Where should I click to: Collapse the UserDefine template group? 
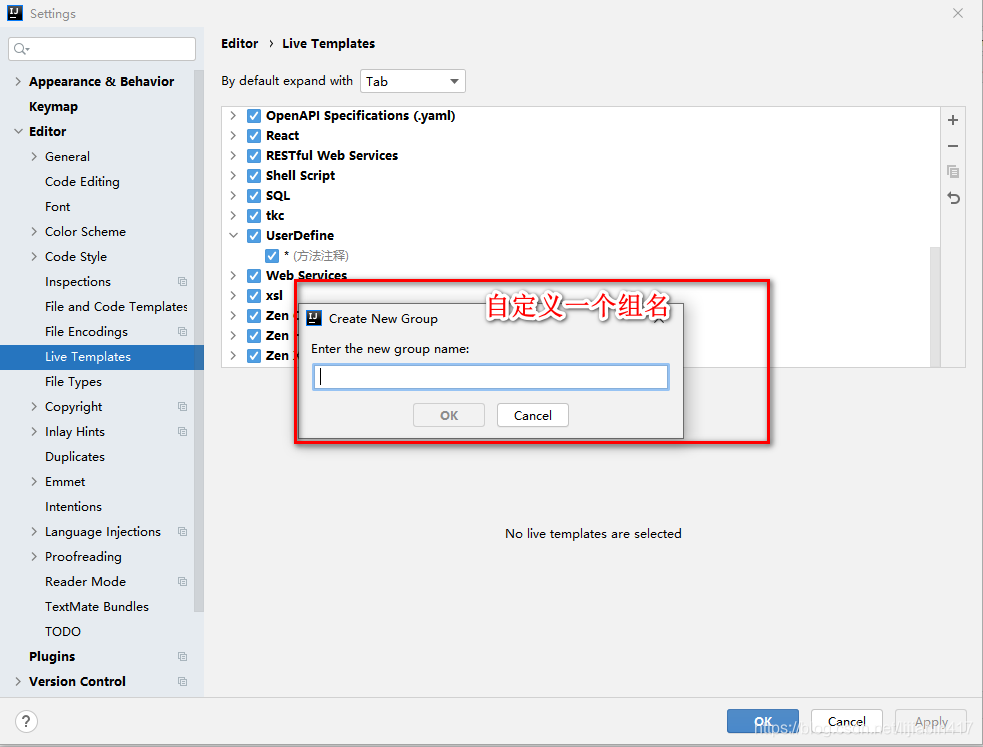pos(233,236)
